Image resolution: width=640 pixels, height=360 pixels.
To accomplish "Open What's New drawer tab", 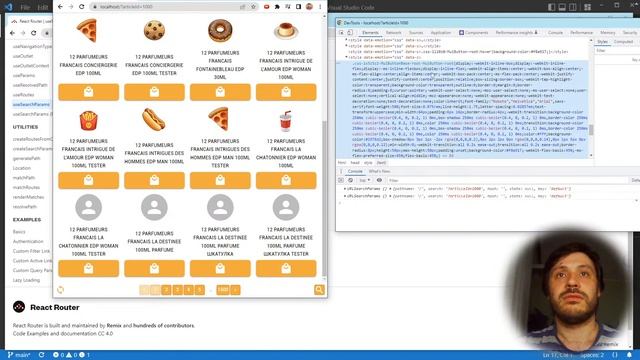I will pos(380,171).
